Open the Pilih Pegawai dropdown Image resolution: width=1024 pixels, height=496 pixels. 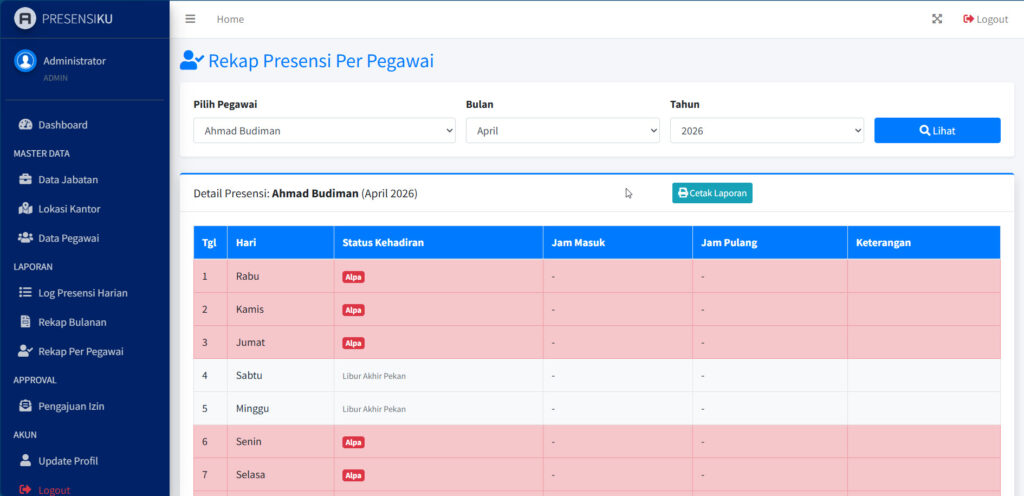(x=324, y=131)
